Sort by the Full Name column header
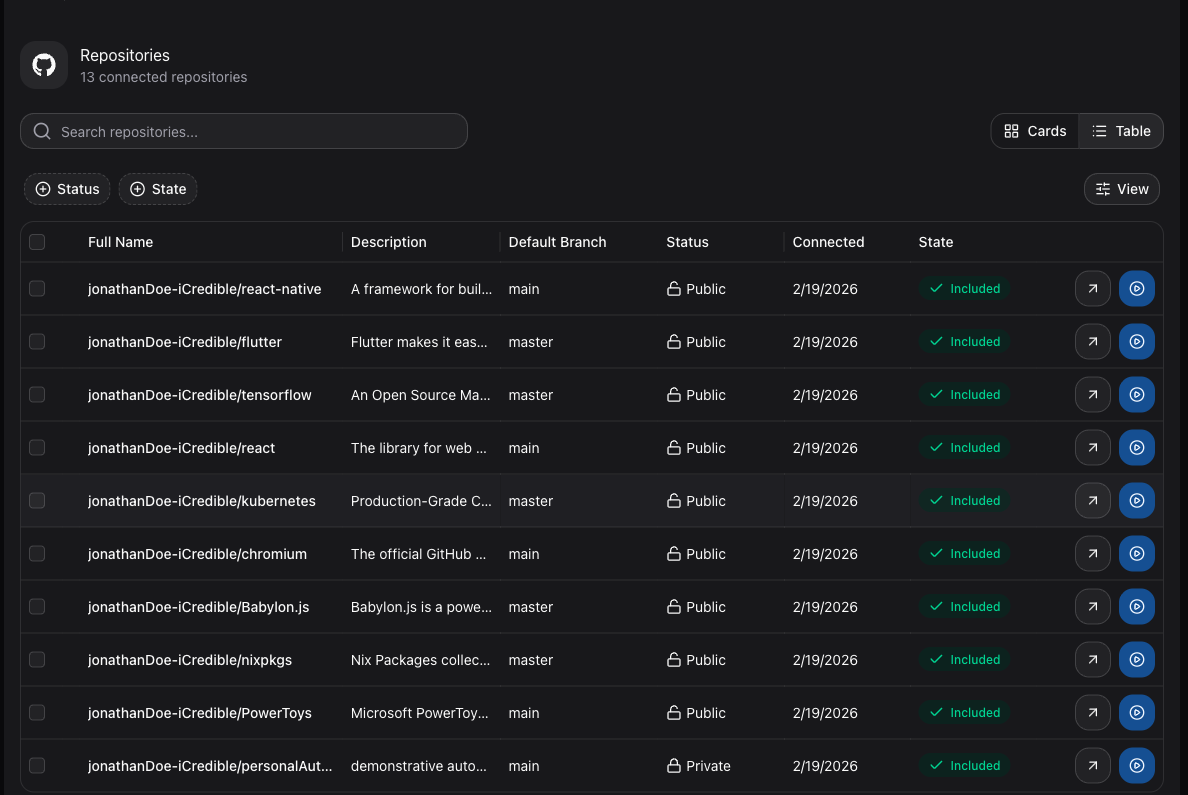Screen dimensions: 1188x795 pyautogui.click(x=120, y=242)
